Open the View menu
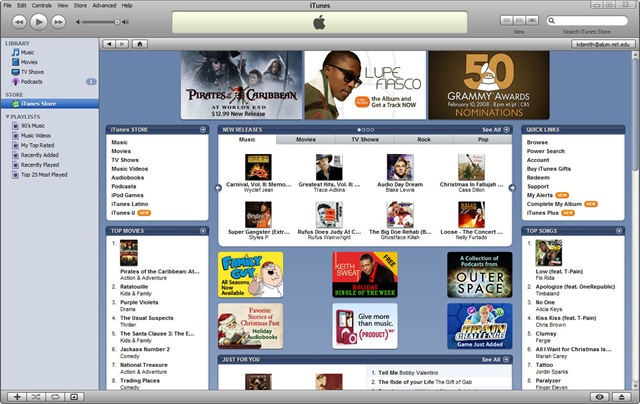This screenshot has width=640, height=404. click(x=62, y=5)
